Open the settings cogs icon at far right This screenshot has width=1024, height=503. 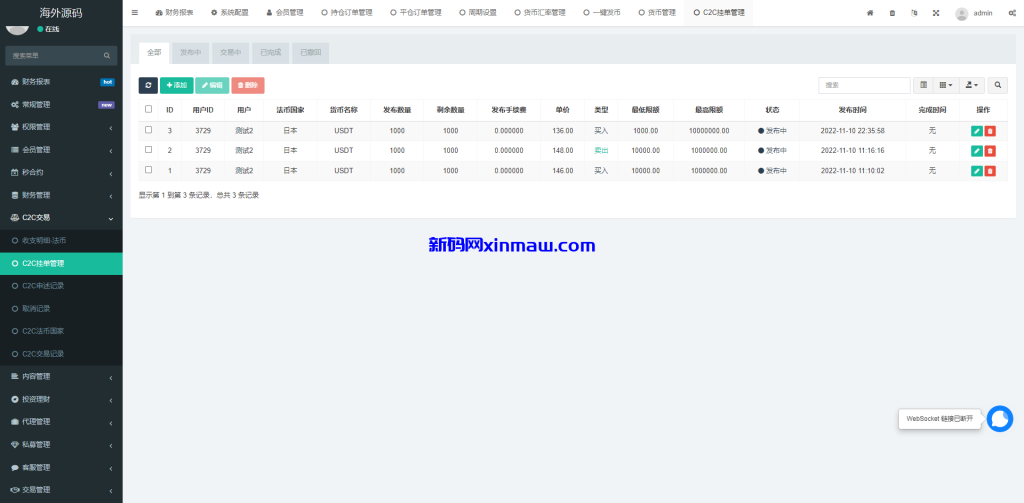click(x=1012, y=13)
